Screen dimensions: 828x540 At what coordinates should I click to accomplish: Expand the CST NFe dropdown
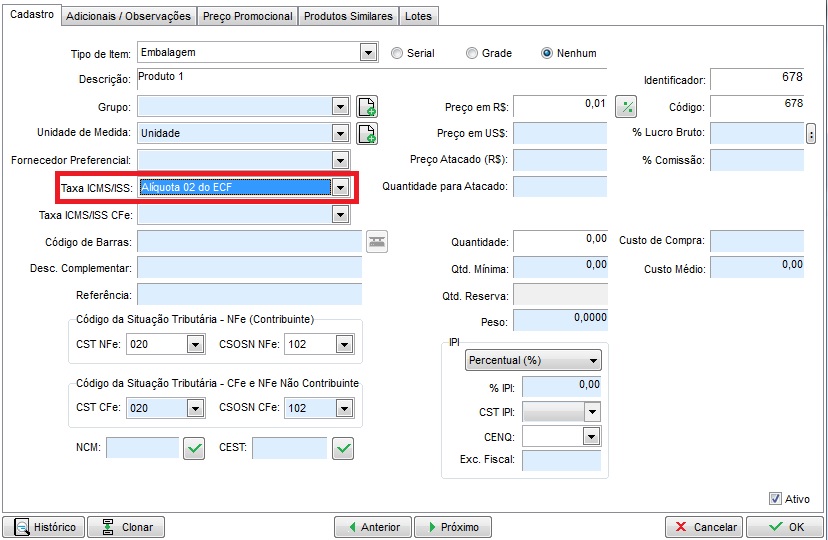pyautogui.click(x=194, y=345)
